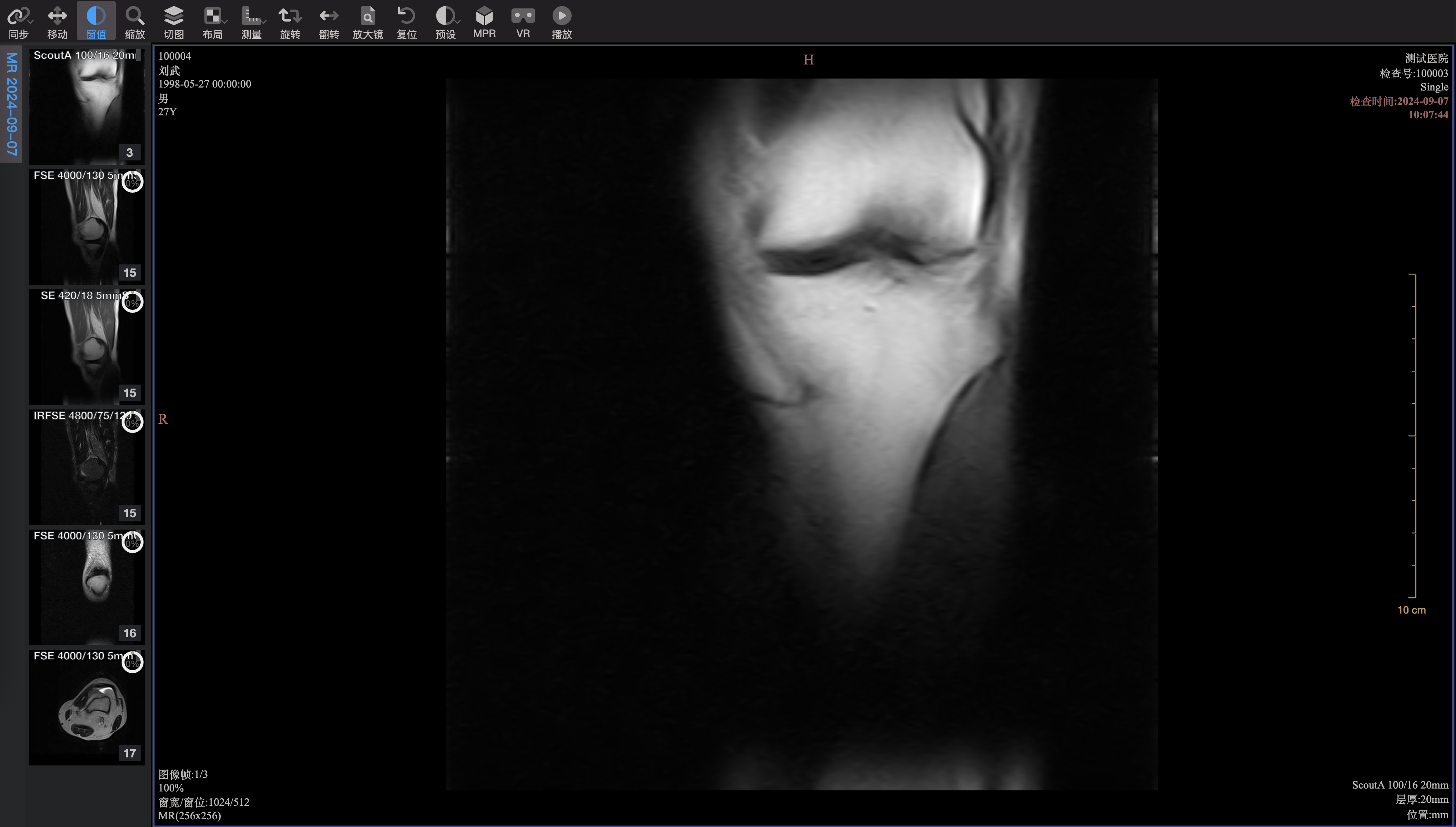
Task: Click the 10 cm scale ruler label
Action: 1411,610
